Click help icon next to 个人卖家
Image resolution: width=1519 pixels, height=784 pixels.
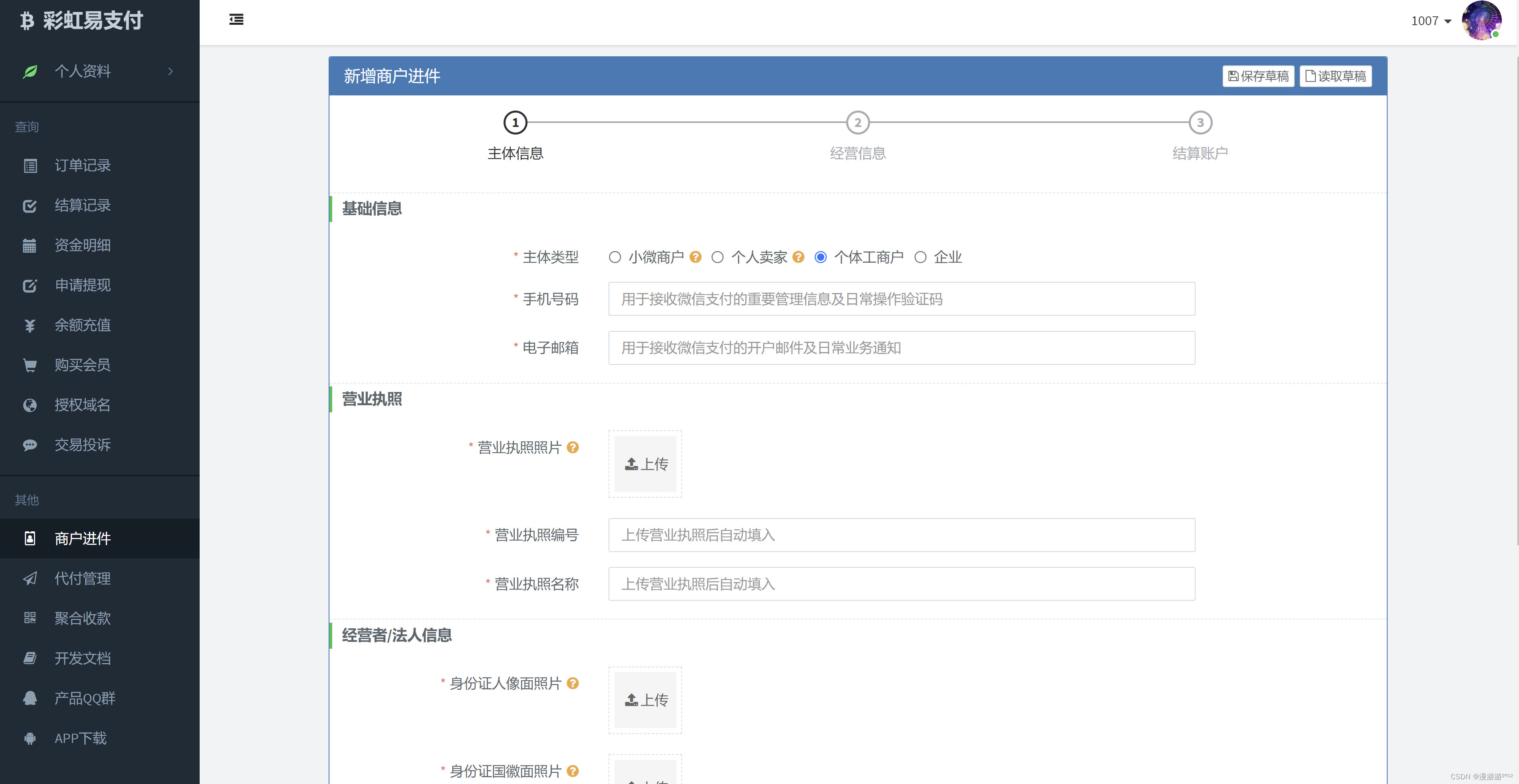tap(798, 257)
